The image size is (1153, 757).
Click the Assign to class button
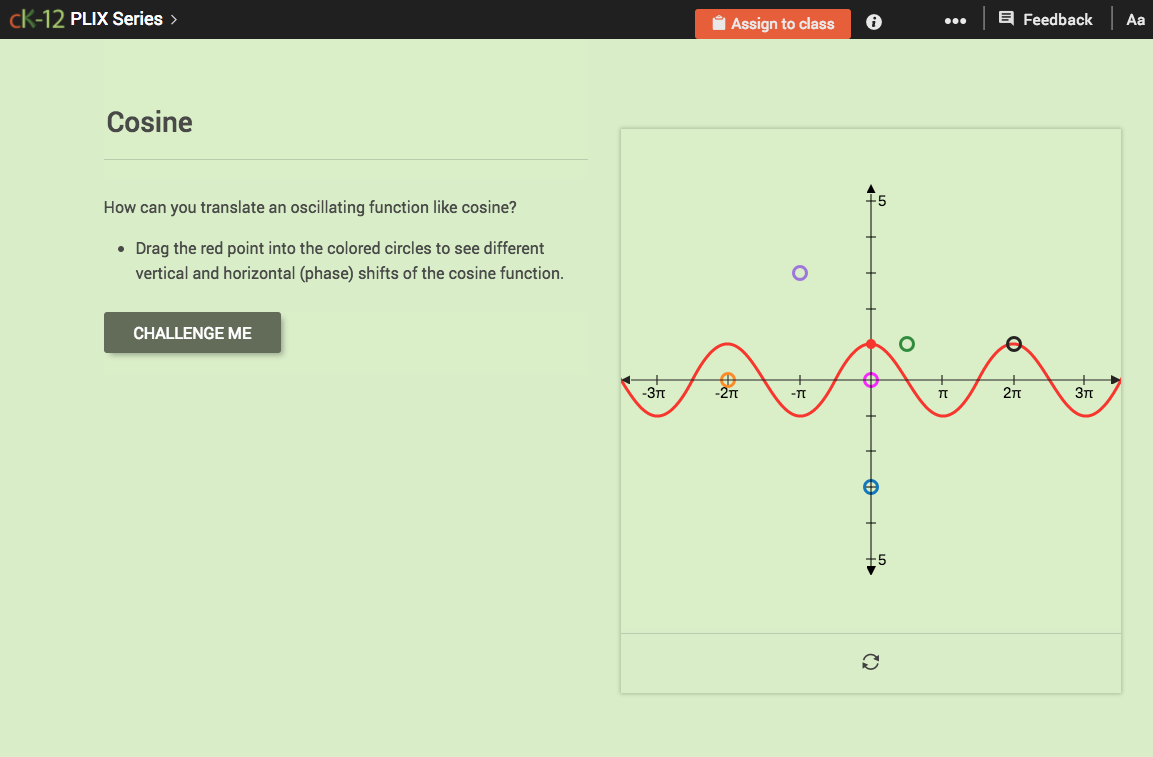click(x=773, y=23)
